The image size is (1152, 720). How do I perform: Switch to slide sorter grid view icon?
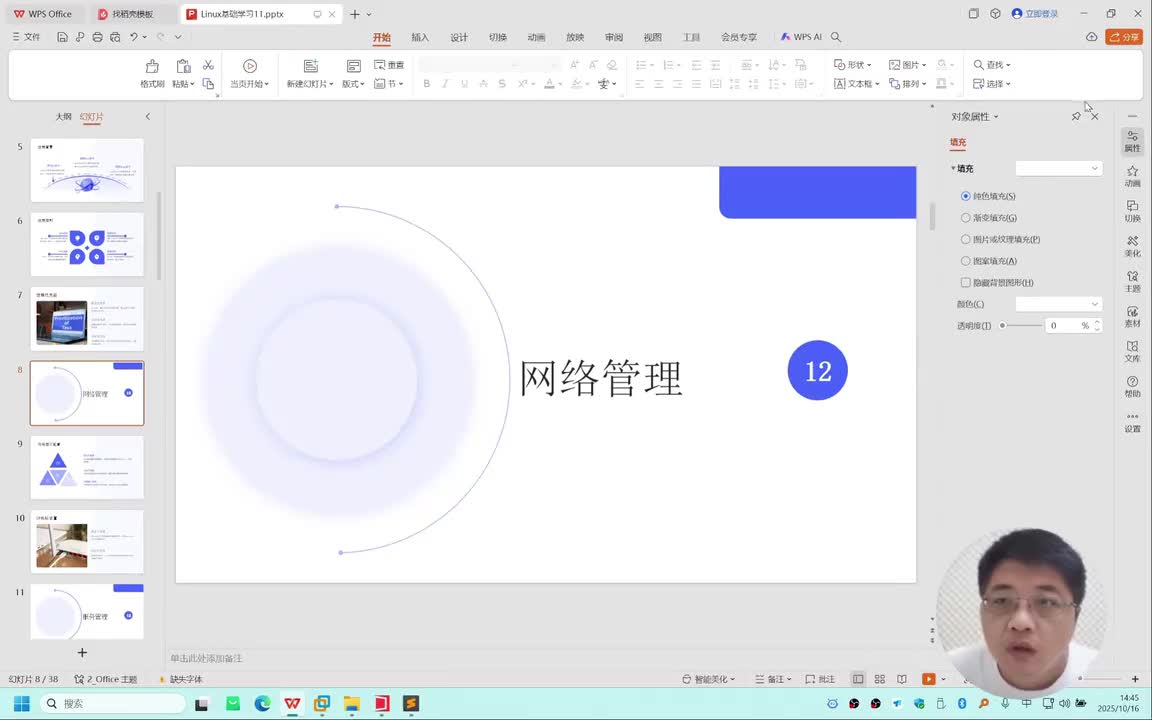coord(879,679)
